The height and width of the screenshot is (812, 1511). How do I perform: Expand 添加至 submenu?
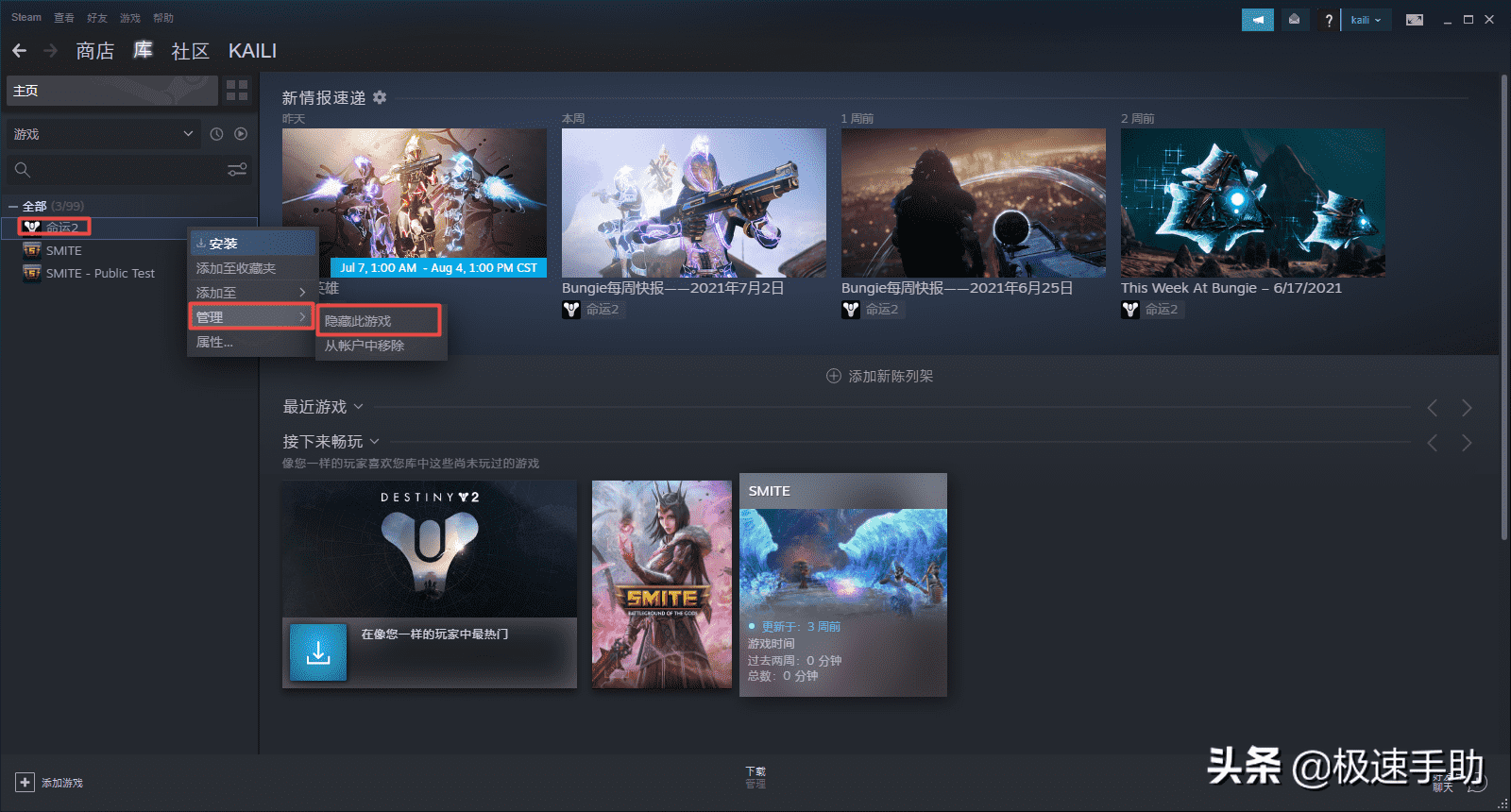(252, 293)
